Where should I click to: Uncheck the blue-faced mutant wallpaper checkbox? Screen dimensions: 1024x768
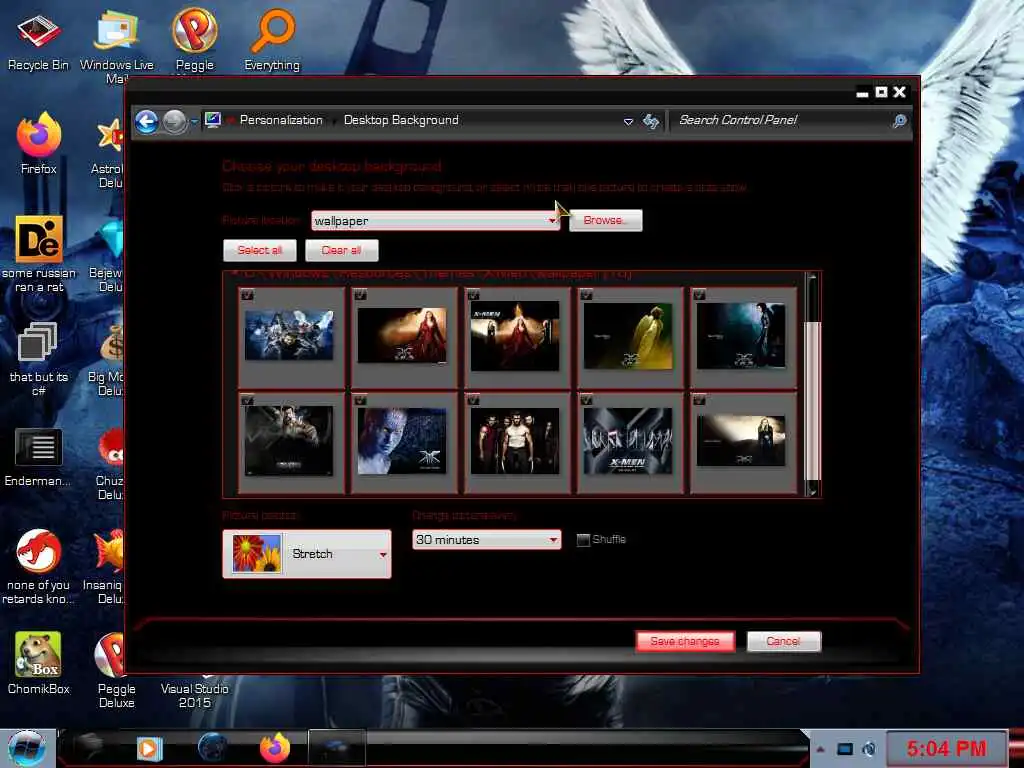click(x=360, y=400)
